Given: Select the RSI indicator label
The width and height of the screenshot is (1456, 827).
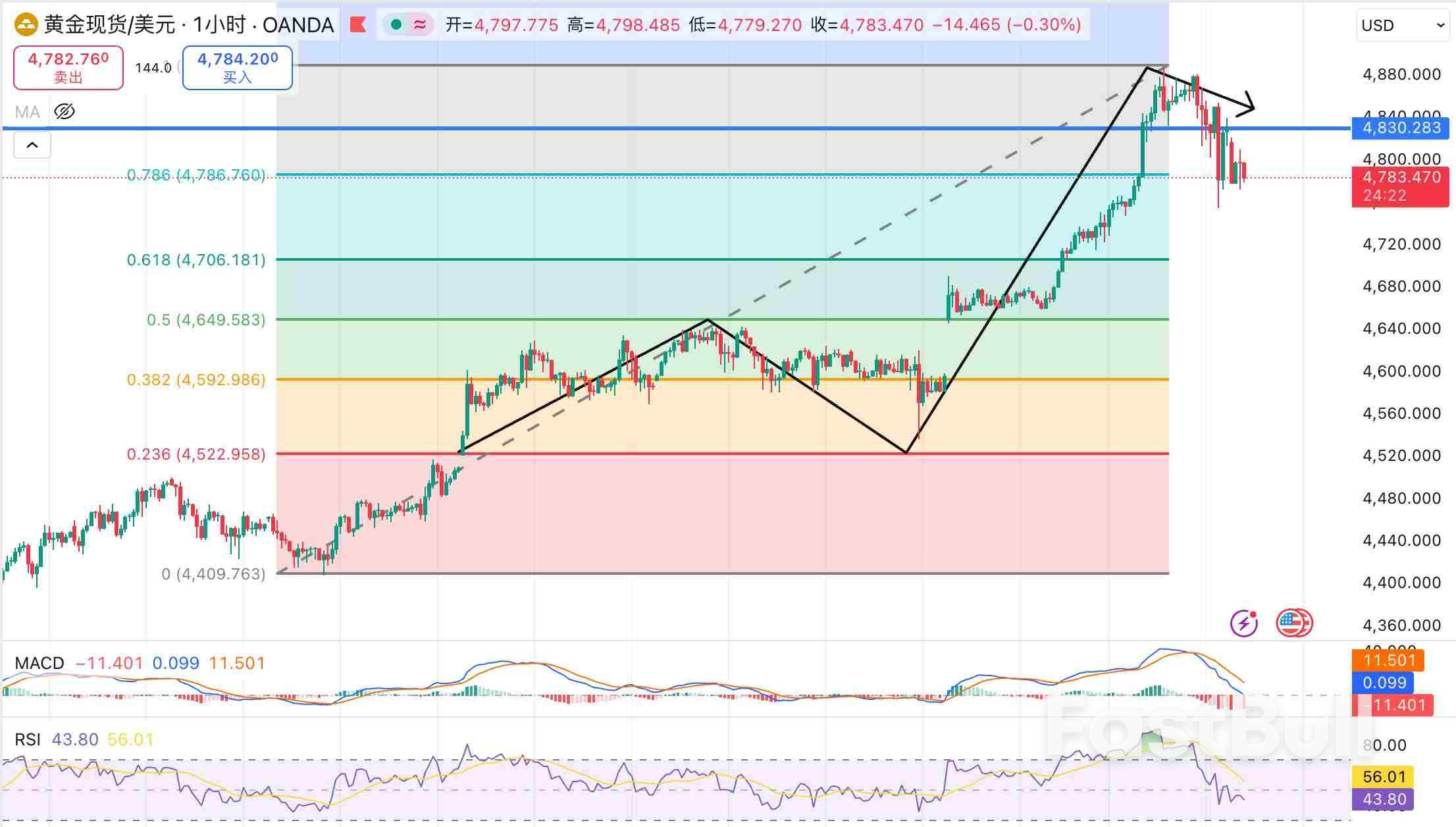Looking at the screenshot, I should click(x=28, y=739).
